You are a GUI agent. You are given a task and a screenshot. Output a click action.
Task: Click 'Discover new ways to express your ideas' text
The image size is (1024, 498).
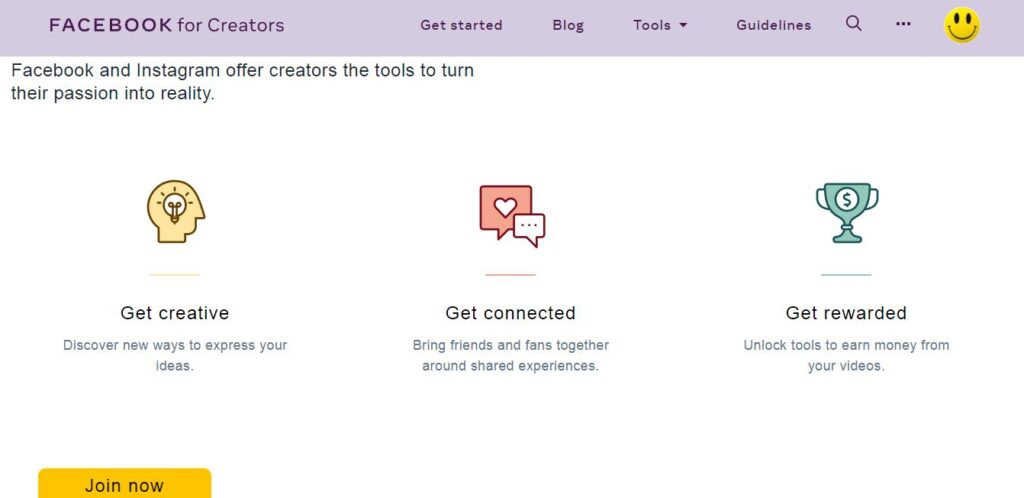click(x=175, y=356)
